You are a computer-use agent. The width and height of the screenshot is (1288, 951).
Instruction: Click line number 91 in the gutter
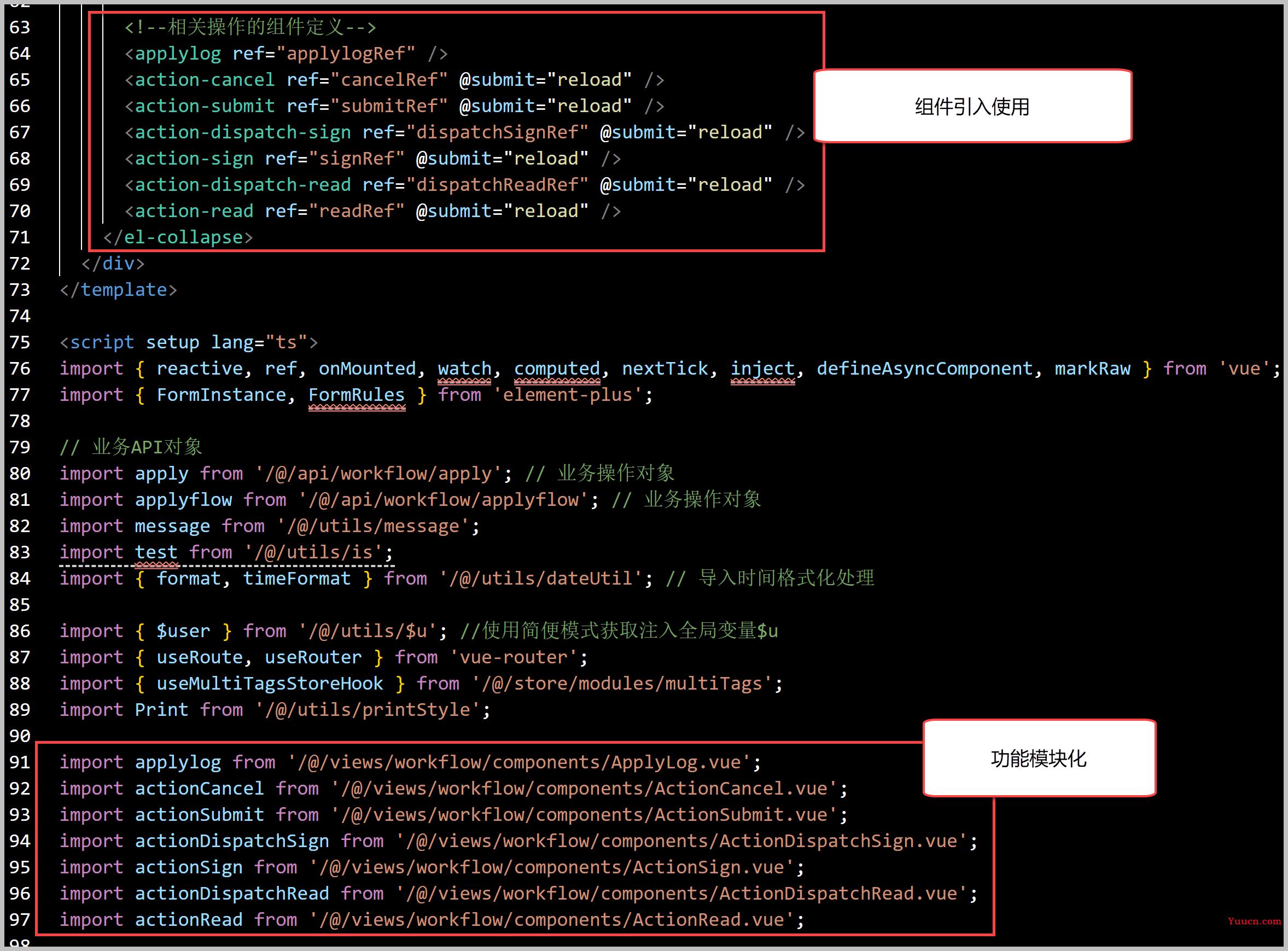pos(20,762)
